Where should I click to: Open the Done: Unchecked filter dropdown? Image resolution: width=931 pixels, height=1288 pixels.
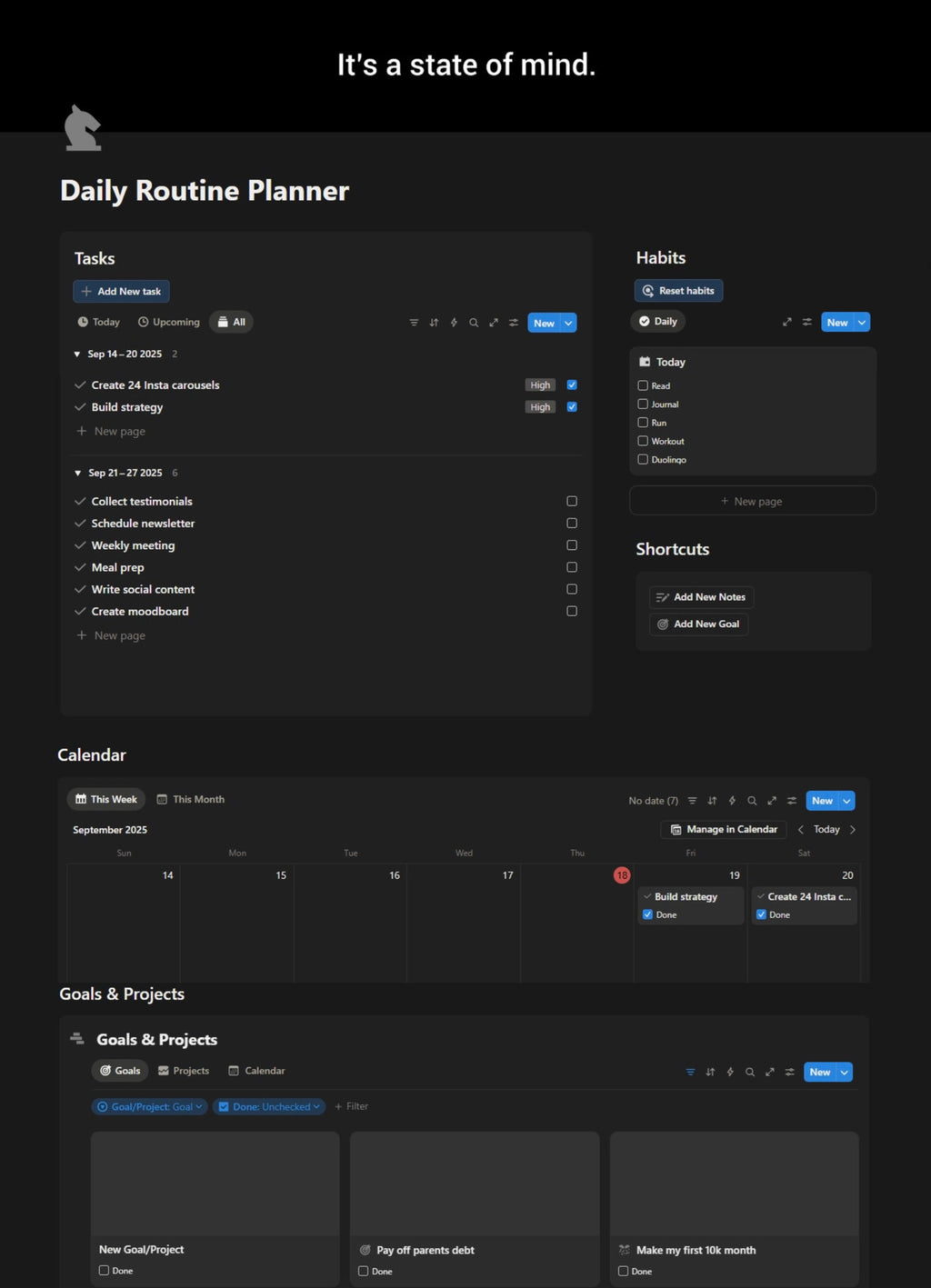[x=269, y=1106]
